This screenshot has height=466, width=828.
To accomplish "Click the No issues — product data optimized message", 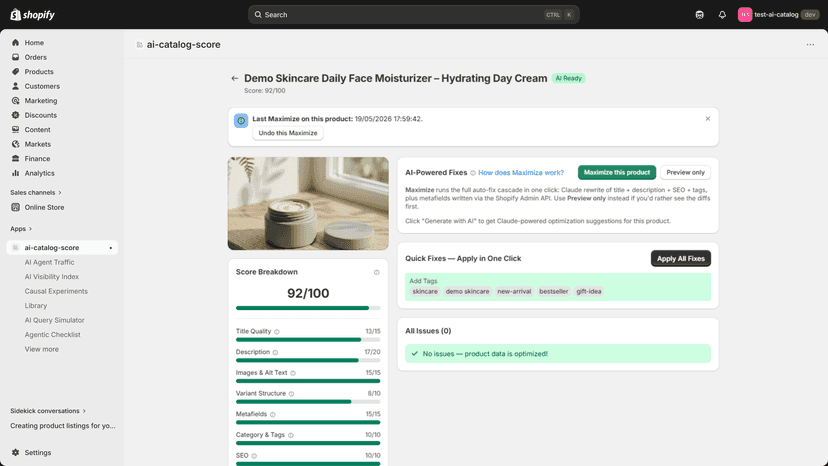I will pos(558,353).
